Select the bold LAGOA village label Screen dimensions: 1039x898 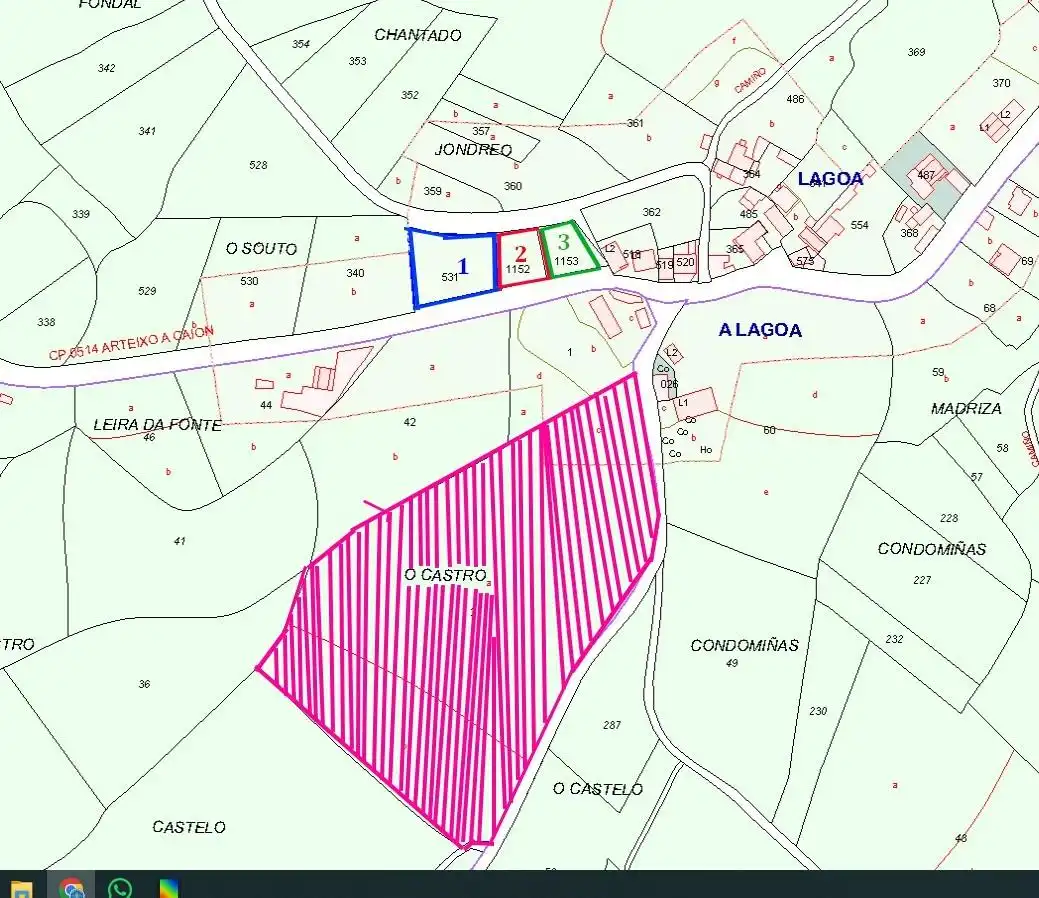830,178
